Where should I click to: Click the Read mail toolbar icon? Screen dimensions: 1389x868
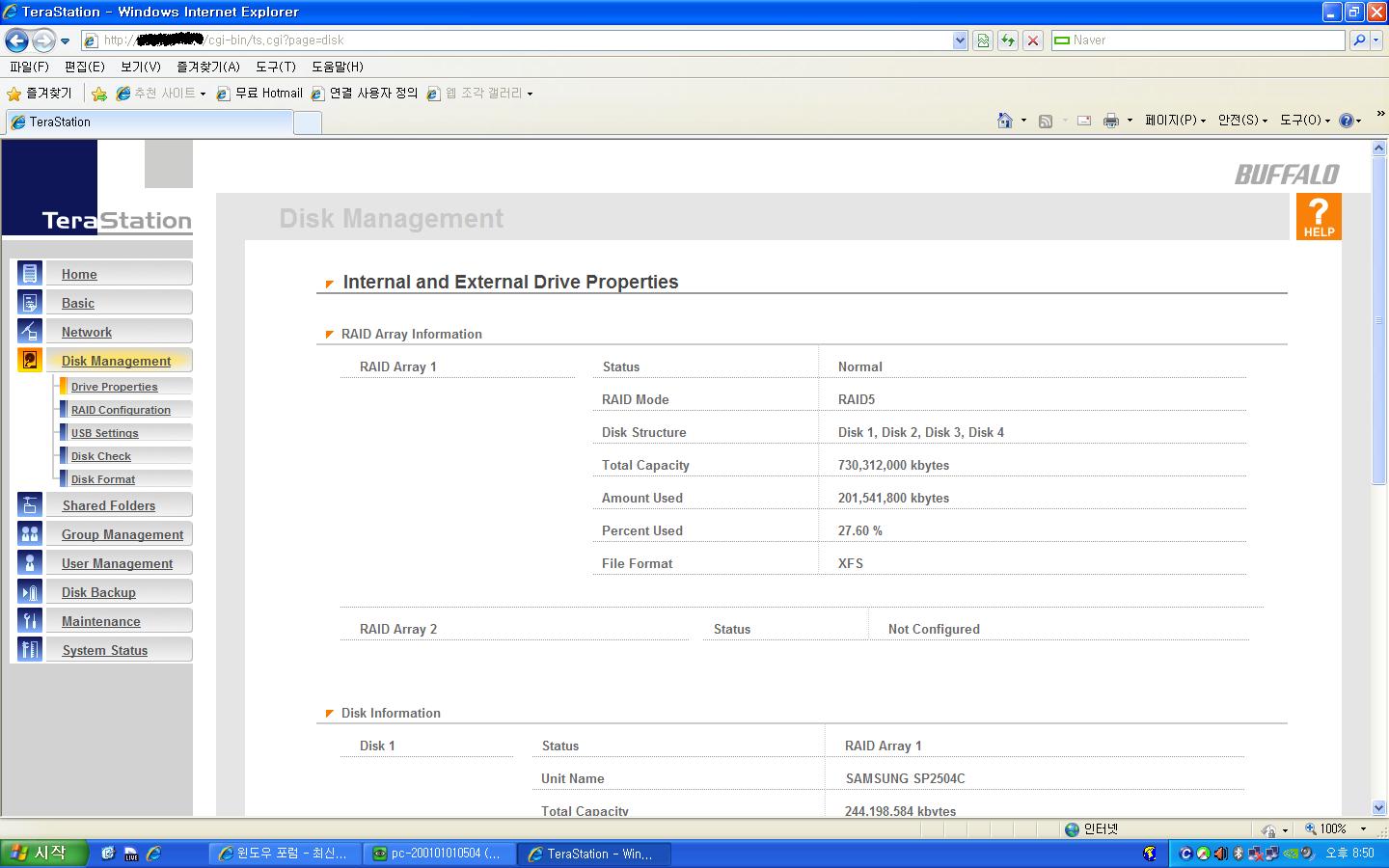(x=1084, y=121)
